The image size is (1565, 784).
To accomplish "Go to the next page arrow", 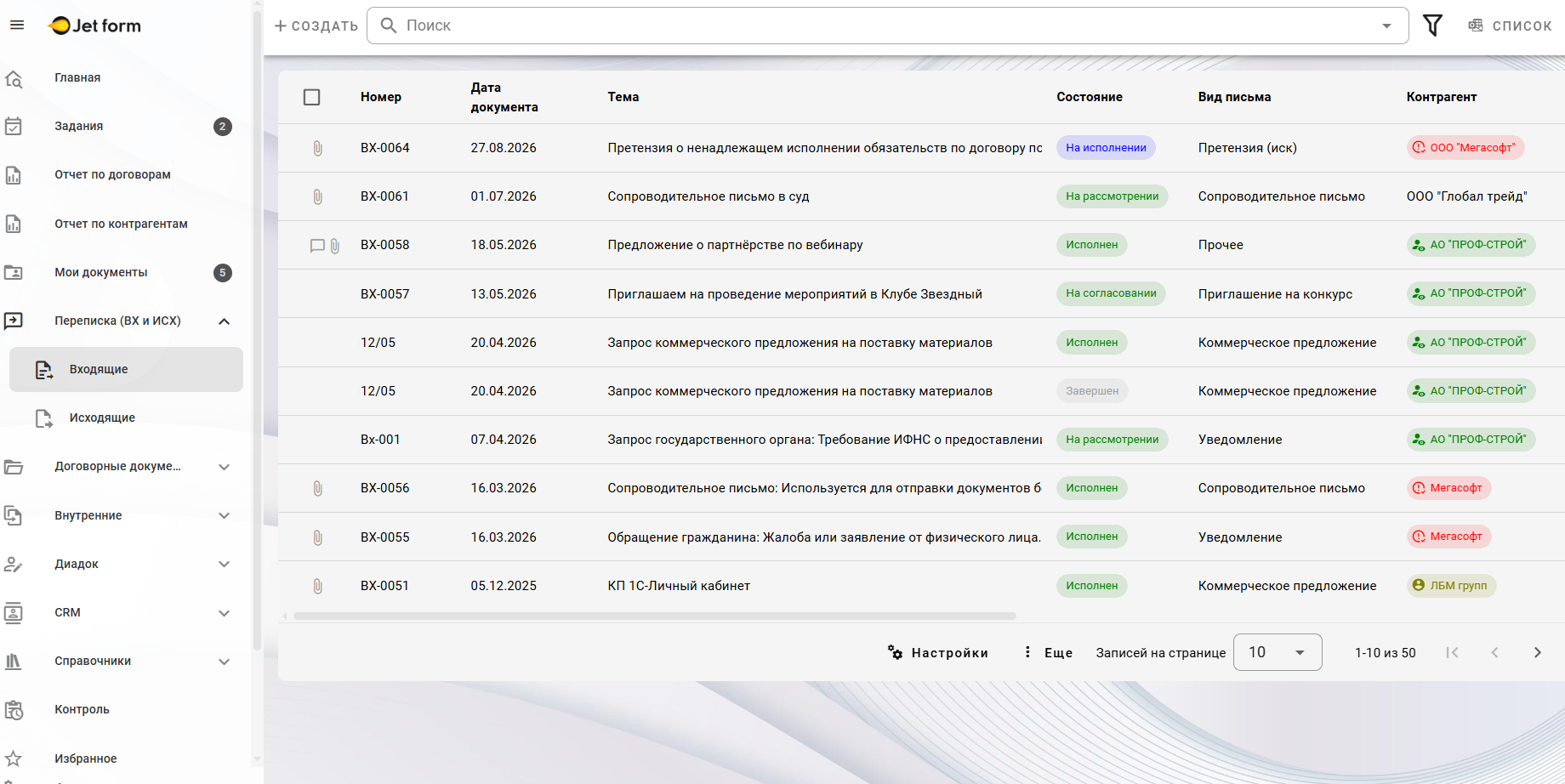I will point(1537,652).
